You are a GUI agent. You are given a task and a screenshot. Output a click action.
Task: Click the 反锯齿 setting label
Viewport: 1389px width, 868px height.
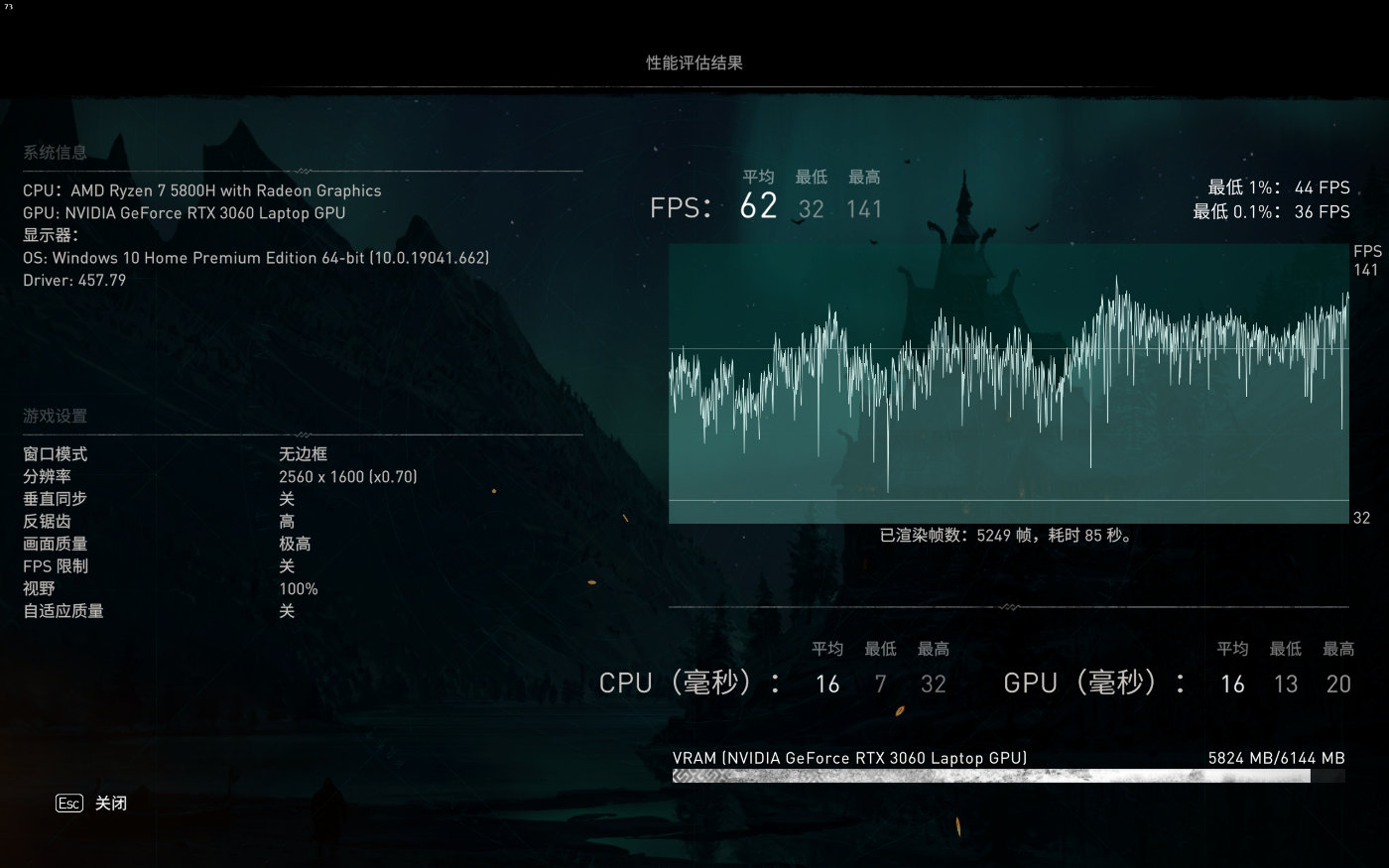coord(47,522)
